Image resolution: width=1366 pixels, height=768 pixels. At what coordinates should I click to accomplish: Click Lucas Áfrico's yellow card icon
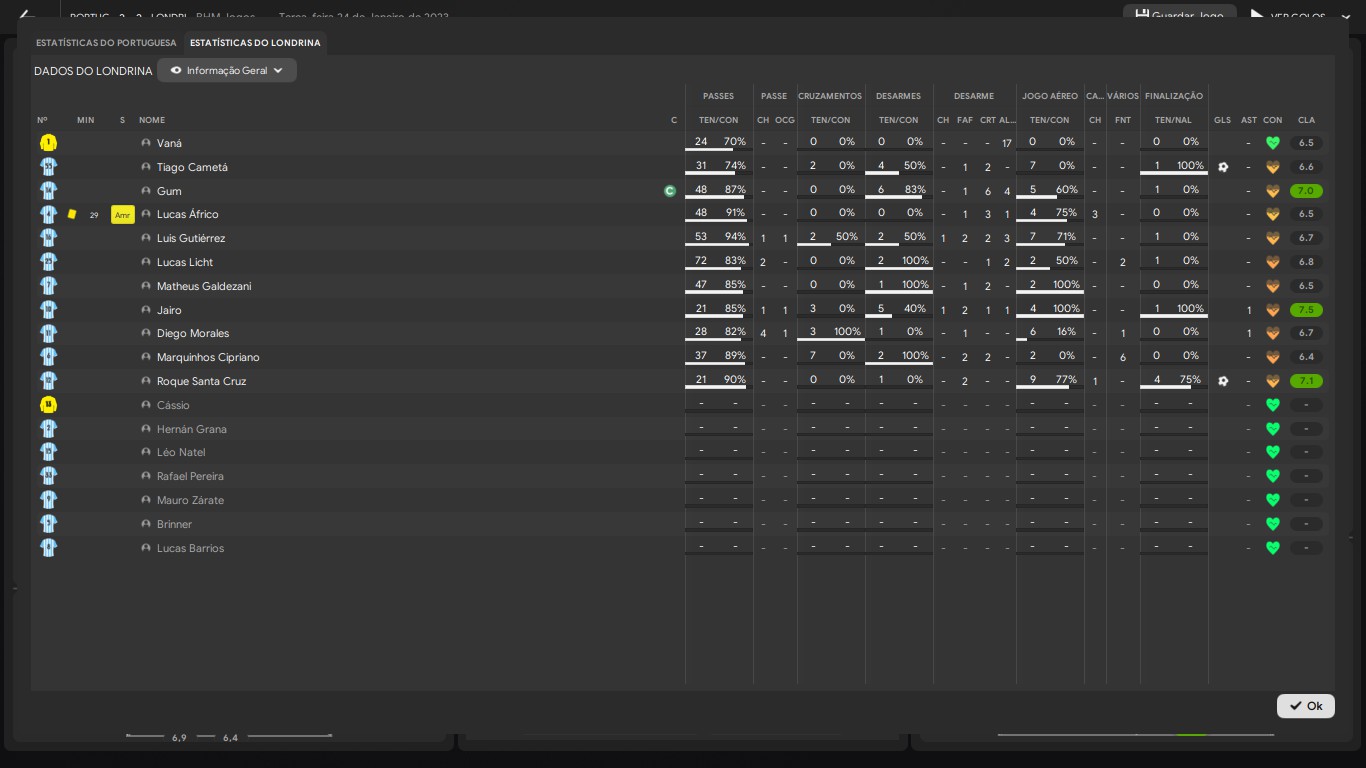point(72,214)
